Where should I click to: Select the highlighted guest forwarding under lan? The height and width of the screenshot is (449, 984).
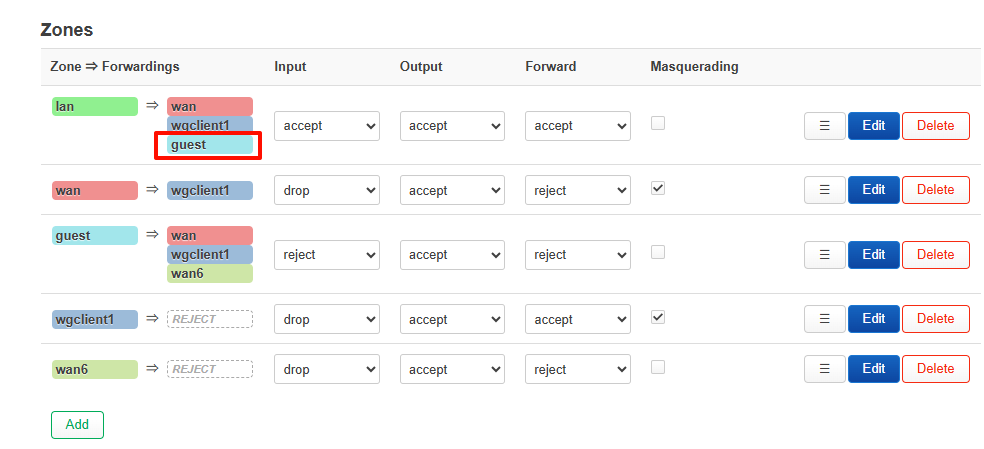(209, 145)
